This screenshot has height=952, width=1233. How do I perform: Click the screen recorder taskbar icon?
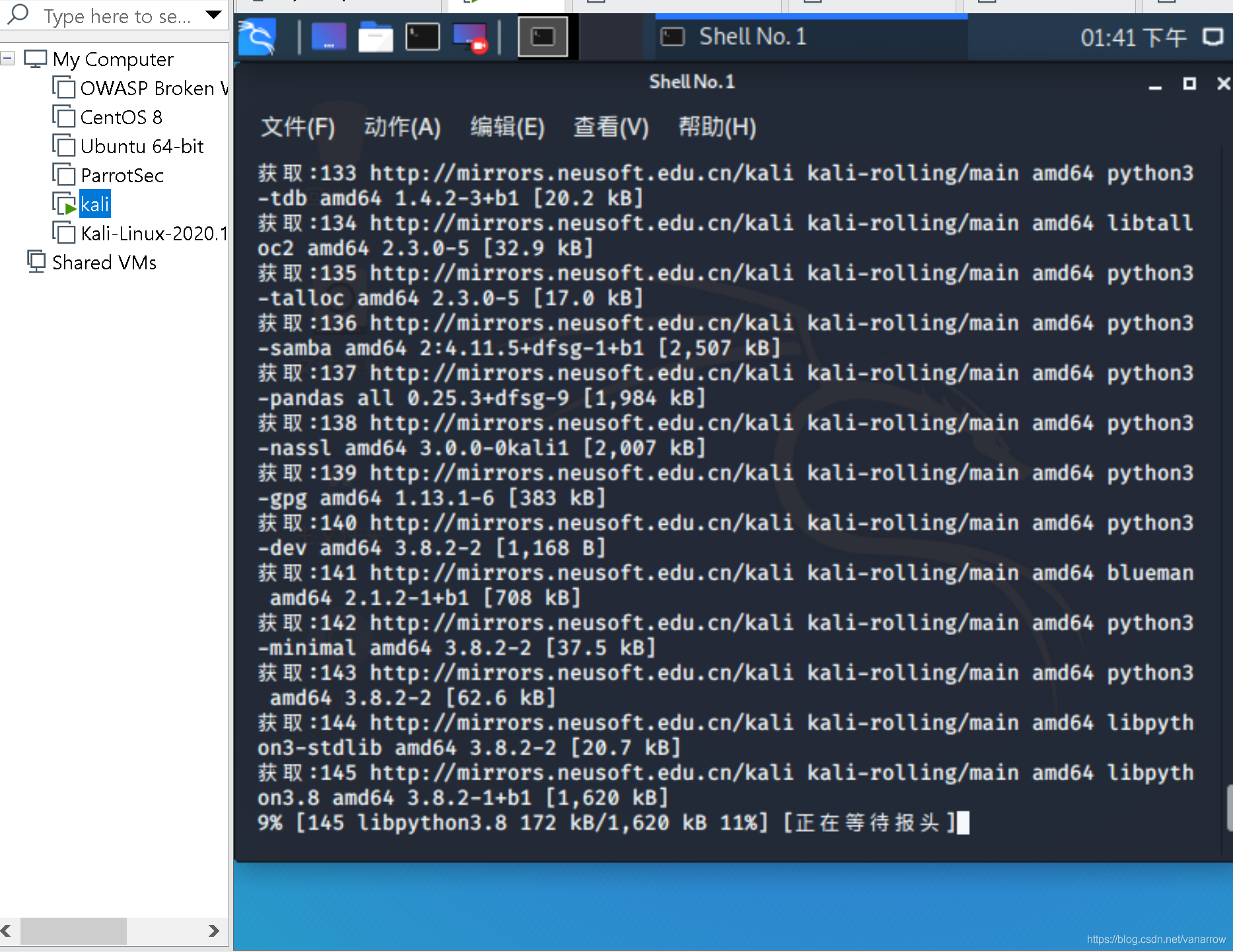[x=470, y=37]
